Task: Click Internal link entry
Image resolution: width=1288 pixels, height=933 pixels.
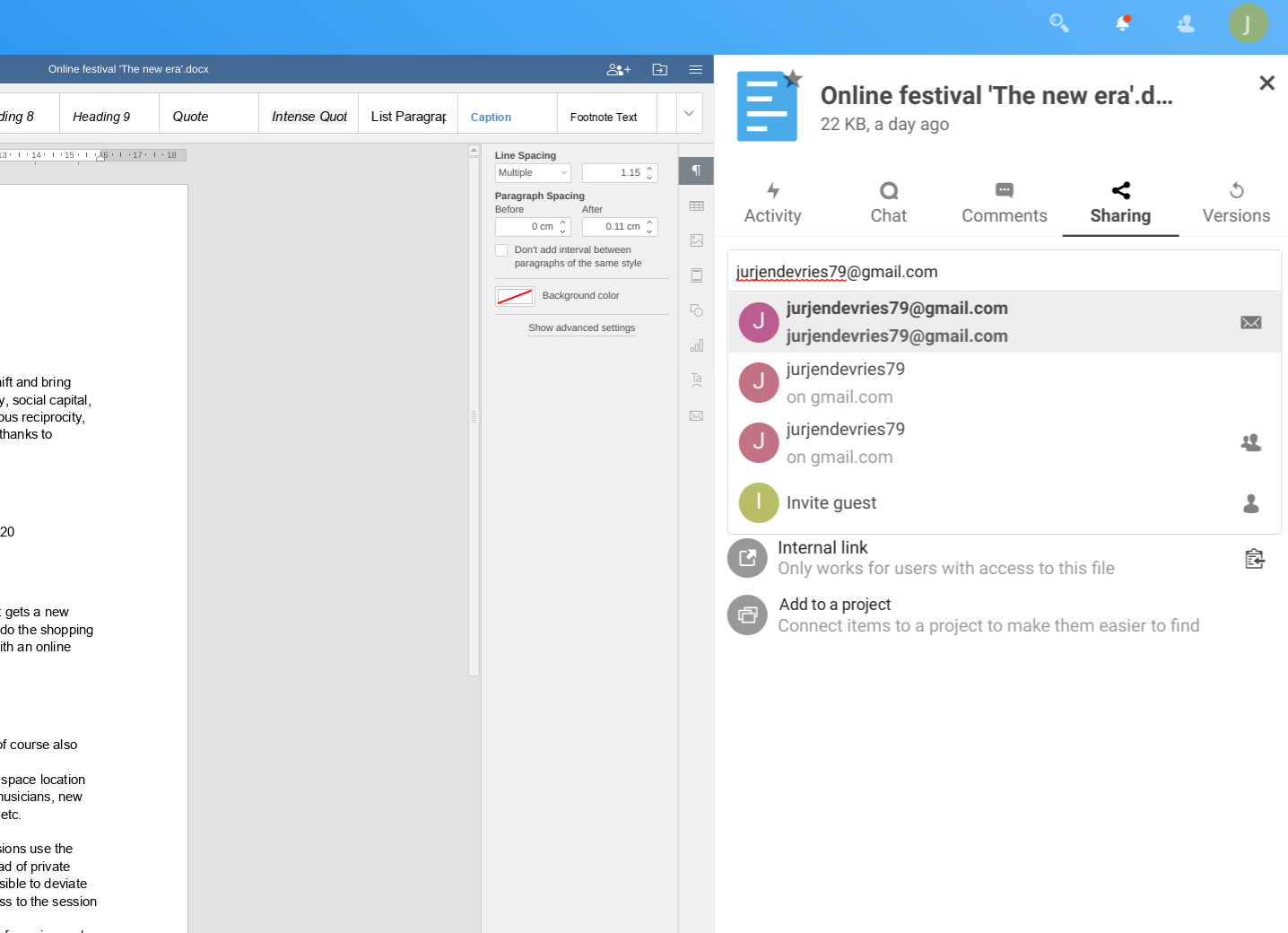Action: coord(1005,558)
